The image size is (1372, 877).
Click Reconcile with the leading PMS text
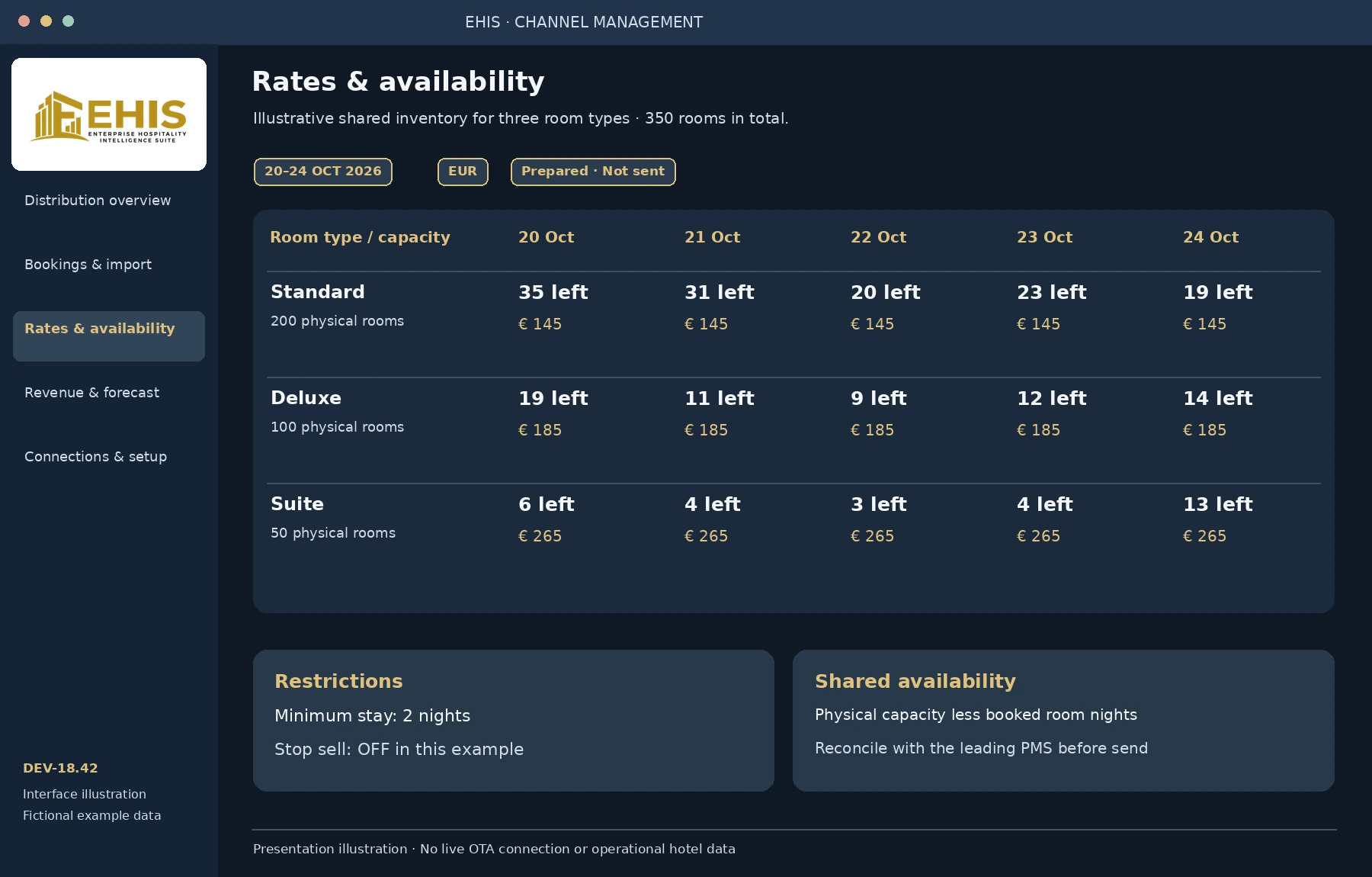[982, 748]
